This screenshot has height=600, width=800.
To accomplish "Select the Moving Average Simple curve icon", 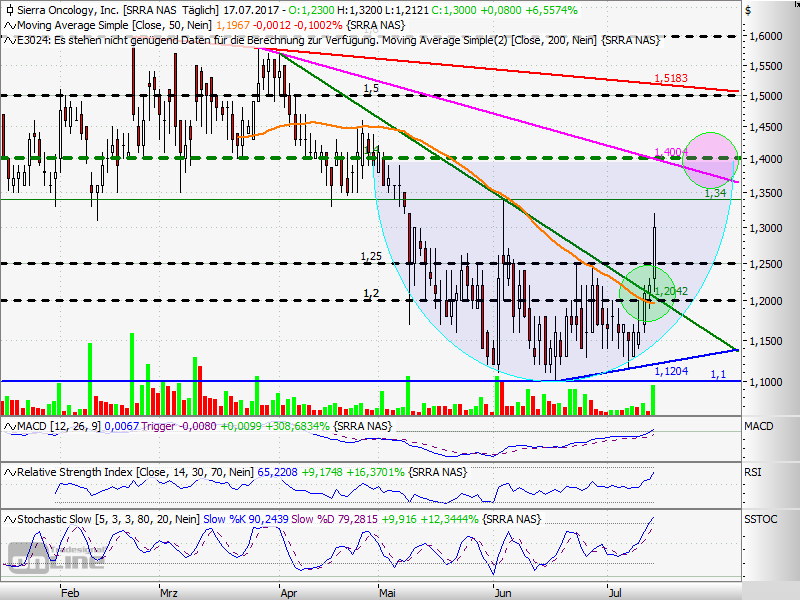I will click(9, 26).
